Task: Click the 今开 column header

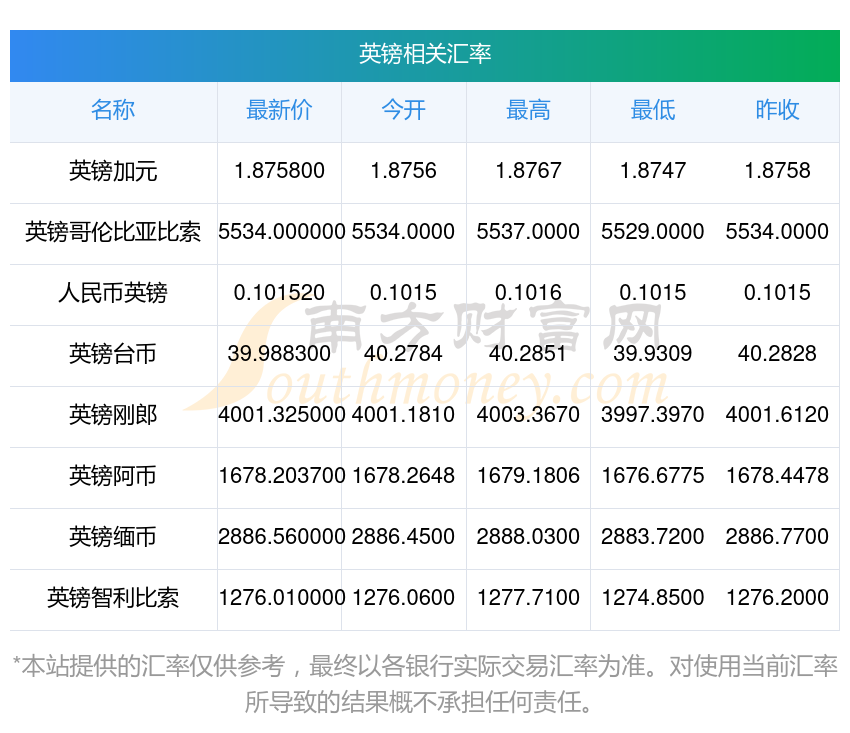Action: point(403,110)
